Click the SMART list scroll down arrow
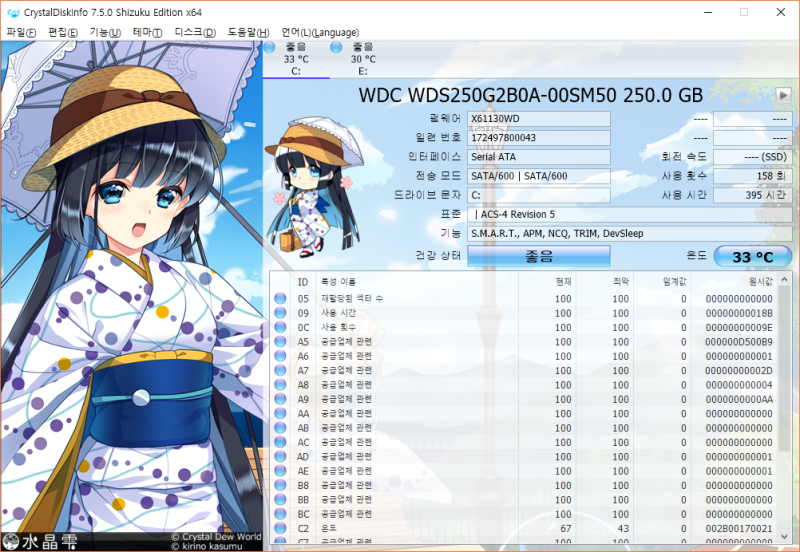Viewport: 800px width, 552px height. click(785, 536)
